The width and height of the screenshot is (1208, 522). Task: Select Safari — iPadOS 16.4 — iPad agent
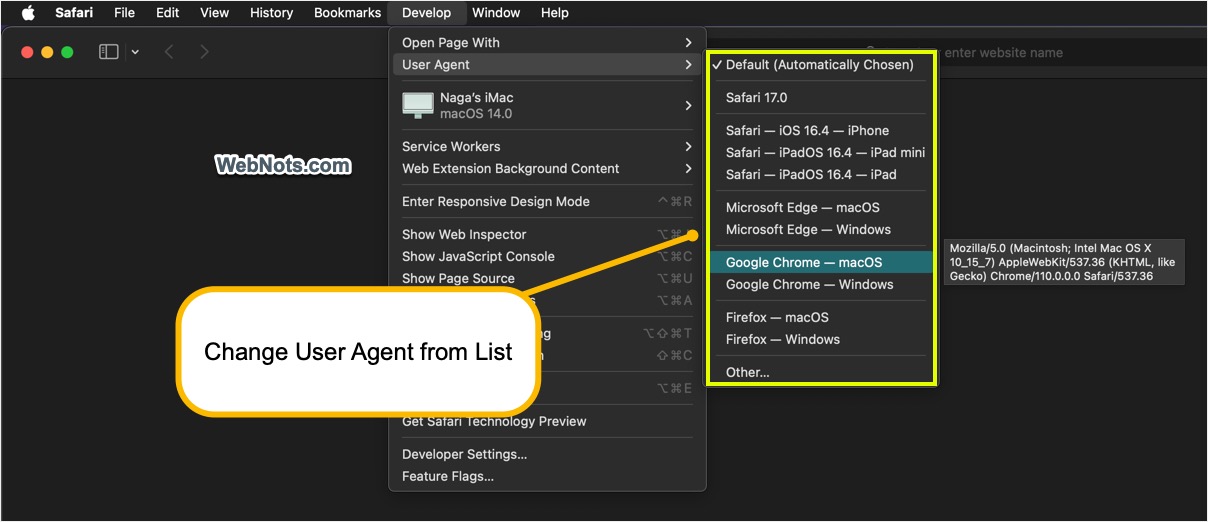[x=821, y=174]
